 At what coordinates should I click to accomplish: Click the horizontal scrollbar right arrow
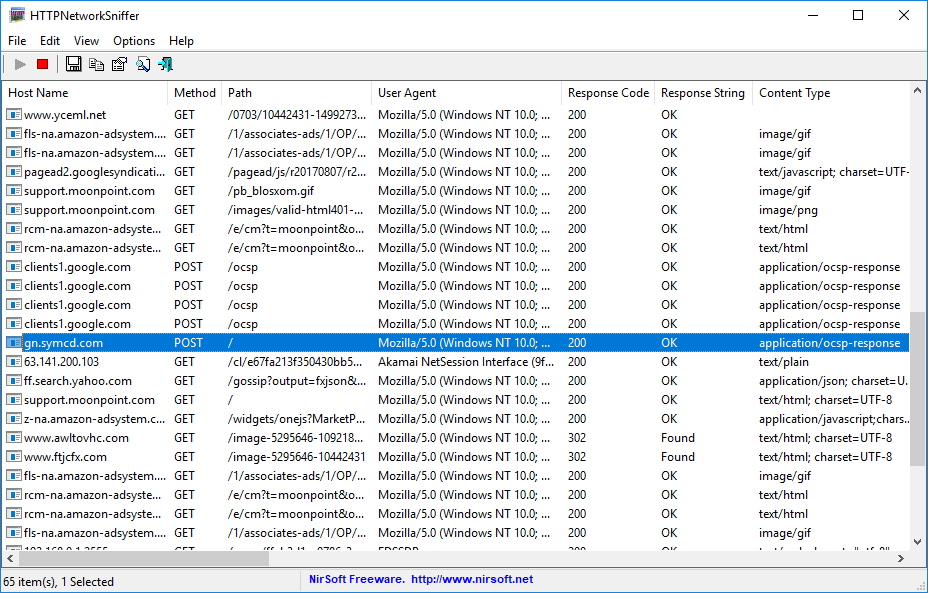click(x=901, y=558)
